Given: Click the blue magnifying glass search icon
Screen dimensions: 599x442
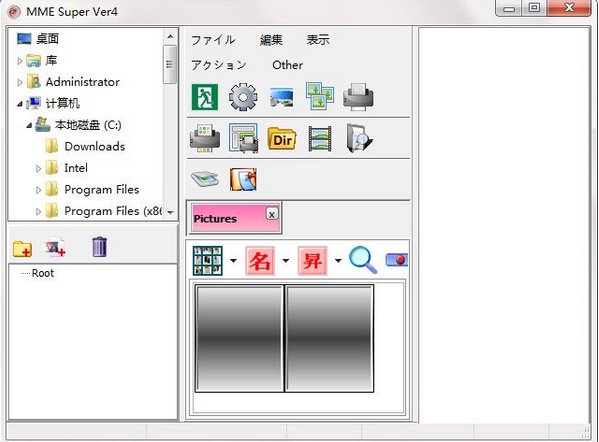Looking at the screenshot, I should (x=363, y=260).
